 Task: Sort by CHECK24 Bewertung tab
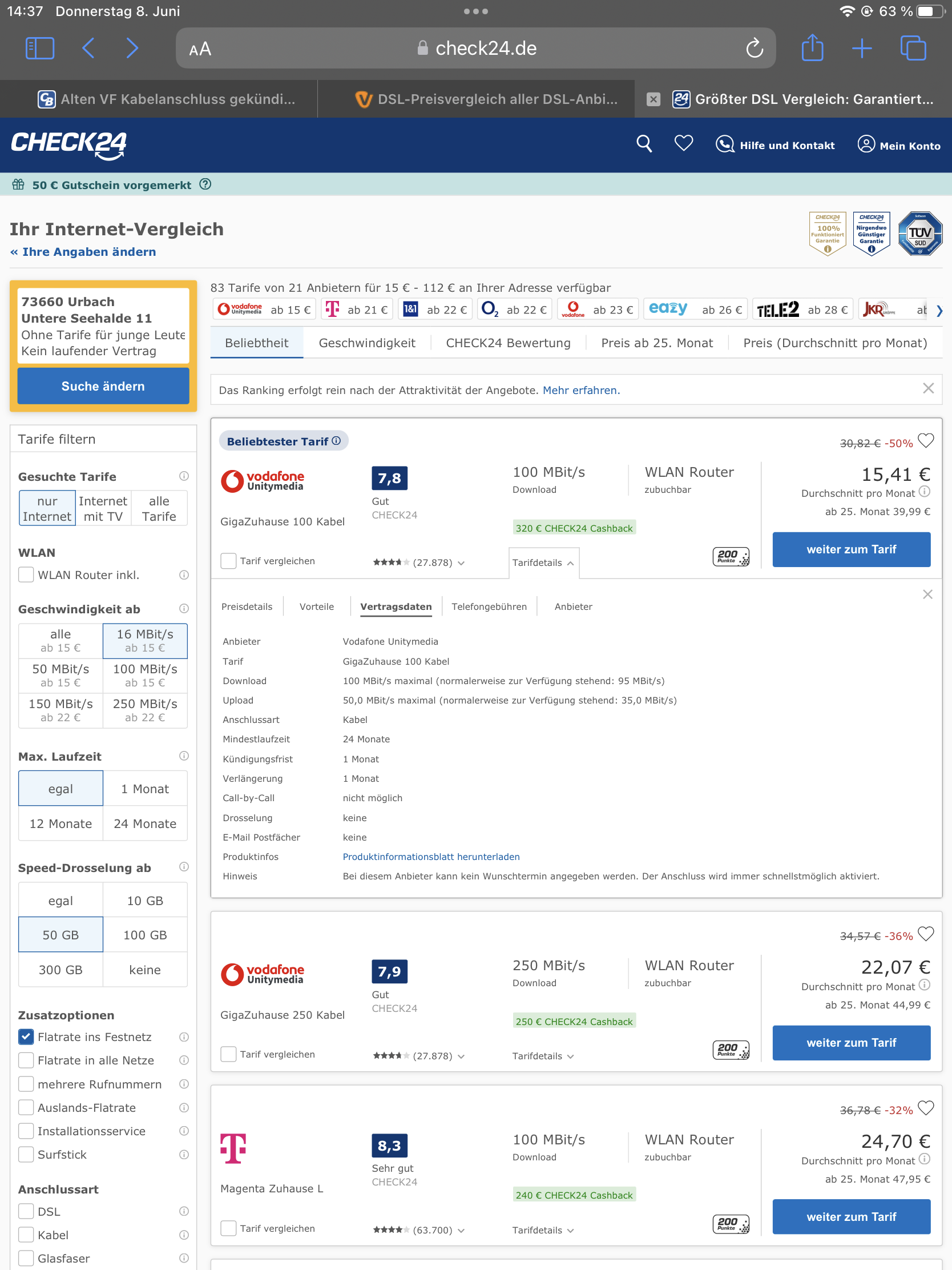click(x=508, y=343)
